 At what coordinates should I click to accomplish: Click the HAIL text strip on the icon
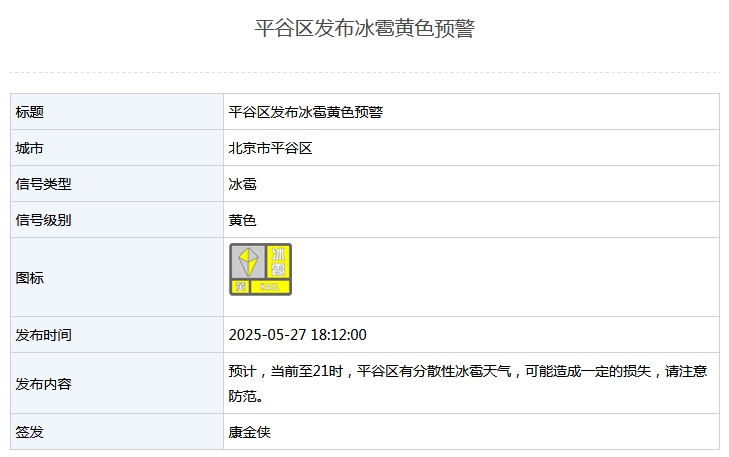[270, 287]
